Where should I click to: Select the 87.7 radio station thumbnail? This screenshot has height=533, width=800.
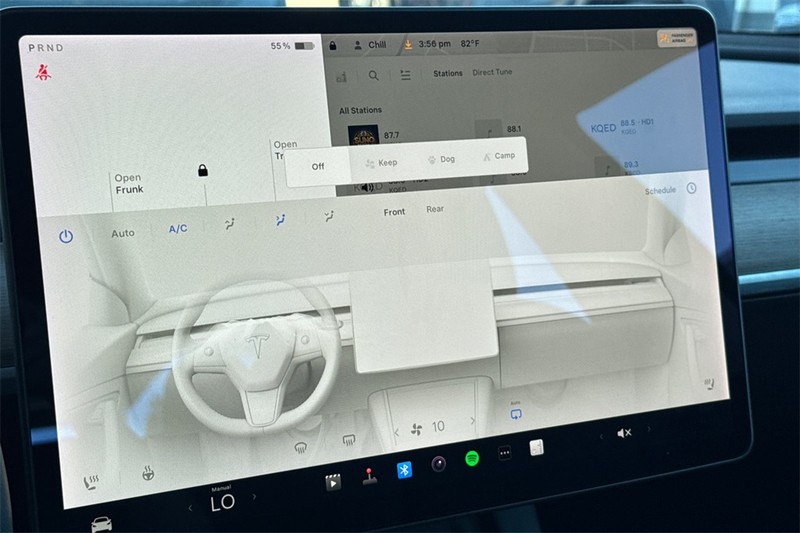pyautogui.click(x=363, y=136)
